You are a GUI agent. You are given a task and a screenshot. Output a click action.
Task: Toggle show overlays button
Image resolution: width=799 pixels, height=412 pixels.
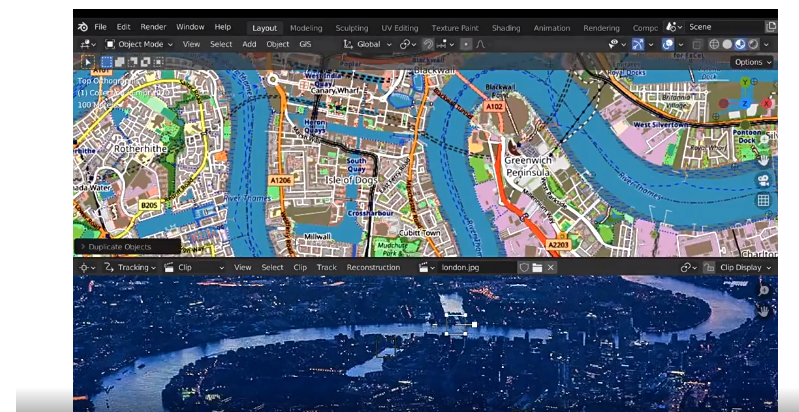pyautogui.click(x=668, y=44)
